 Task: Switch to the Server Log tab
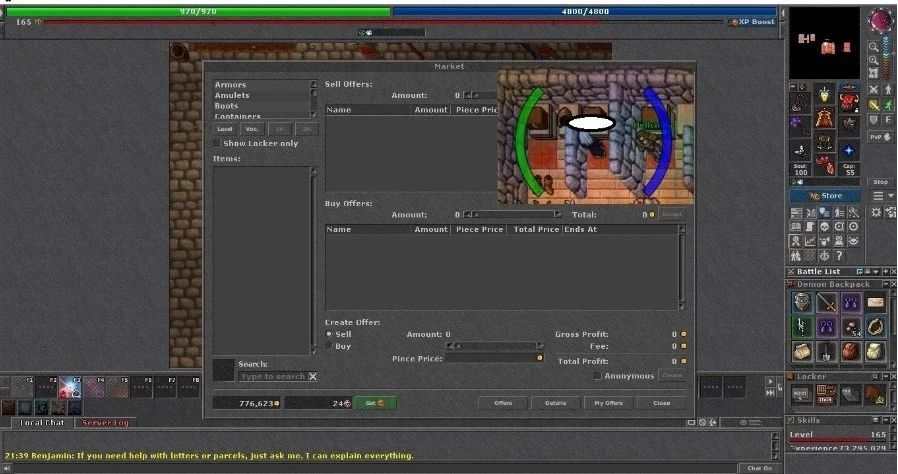click(x=105, y=422)
